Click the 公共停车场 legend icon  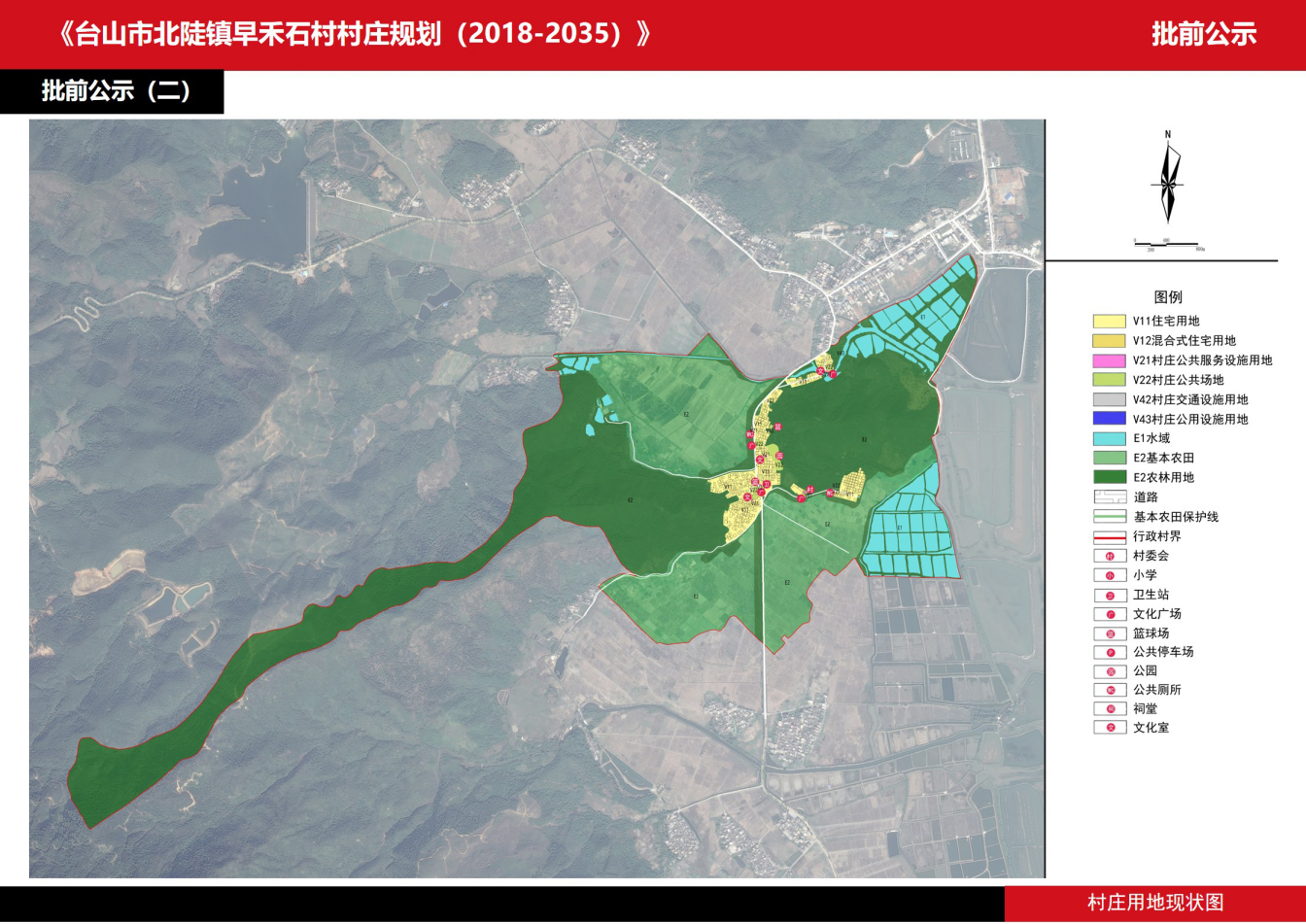tap(1109, 652)
